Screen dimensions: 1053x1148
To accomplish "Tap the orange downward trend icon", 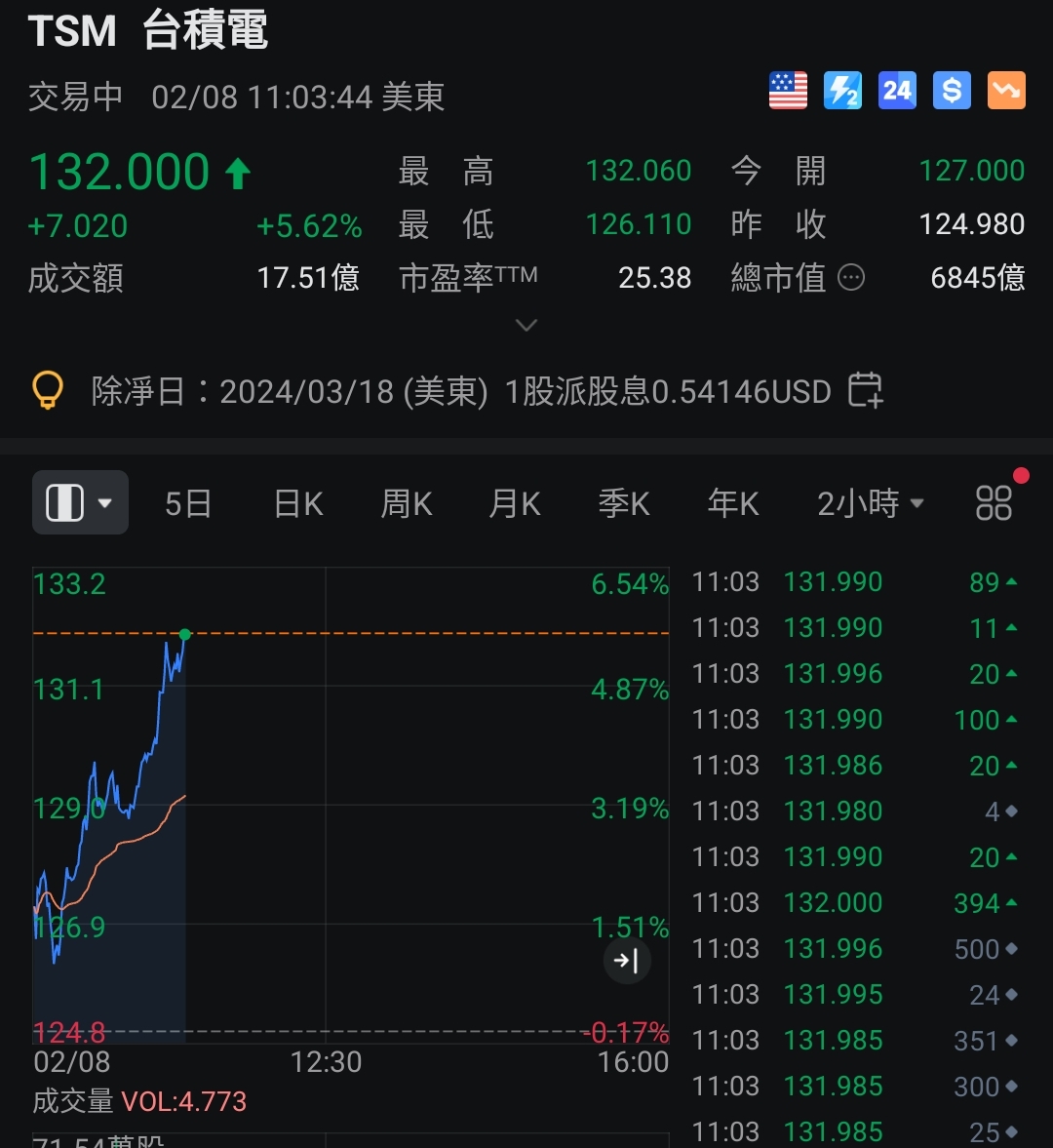I will click(x=1006, y=91).
